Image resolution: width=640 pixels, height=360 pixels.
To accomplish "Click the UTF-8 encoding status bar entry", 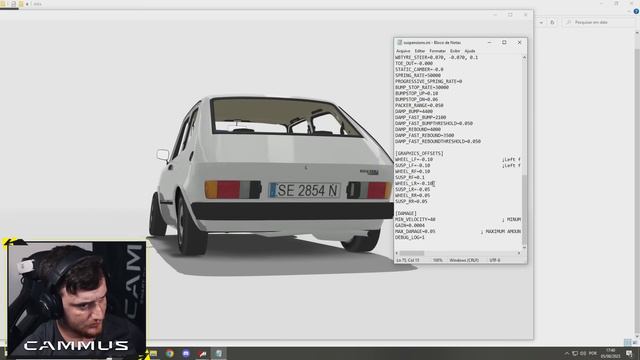I will click(495, 260).
